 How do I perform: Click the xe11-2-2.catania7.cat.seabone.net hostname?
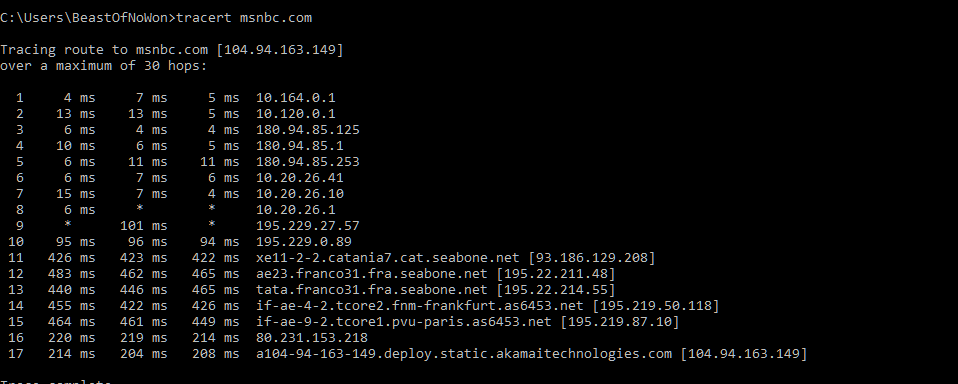coord(387,258)
